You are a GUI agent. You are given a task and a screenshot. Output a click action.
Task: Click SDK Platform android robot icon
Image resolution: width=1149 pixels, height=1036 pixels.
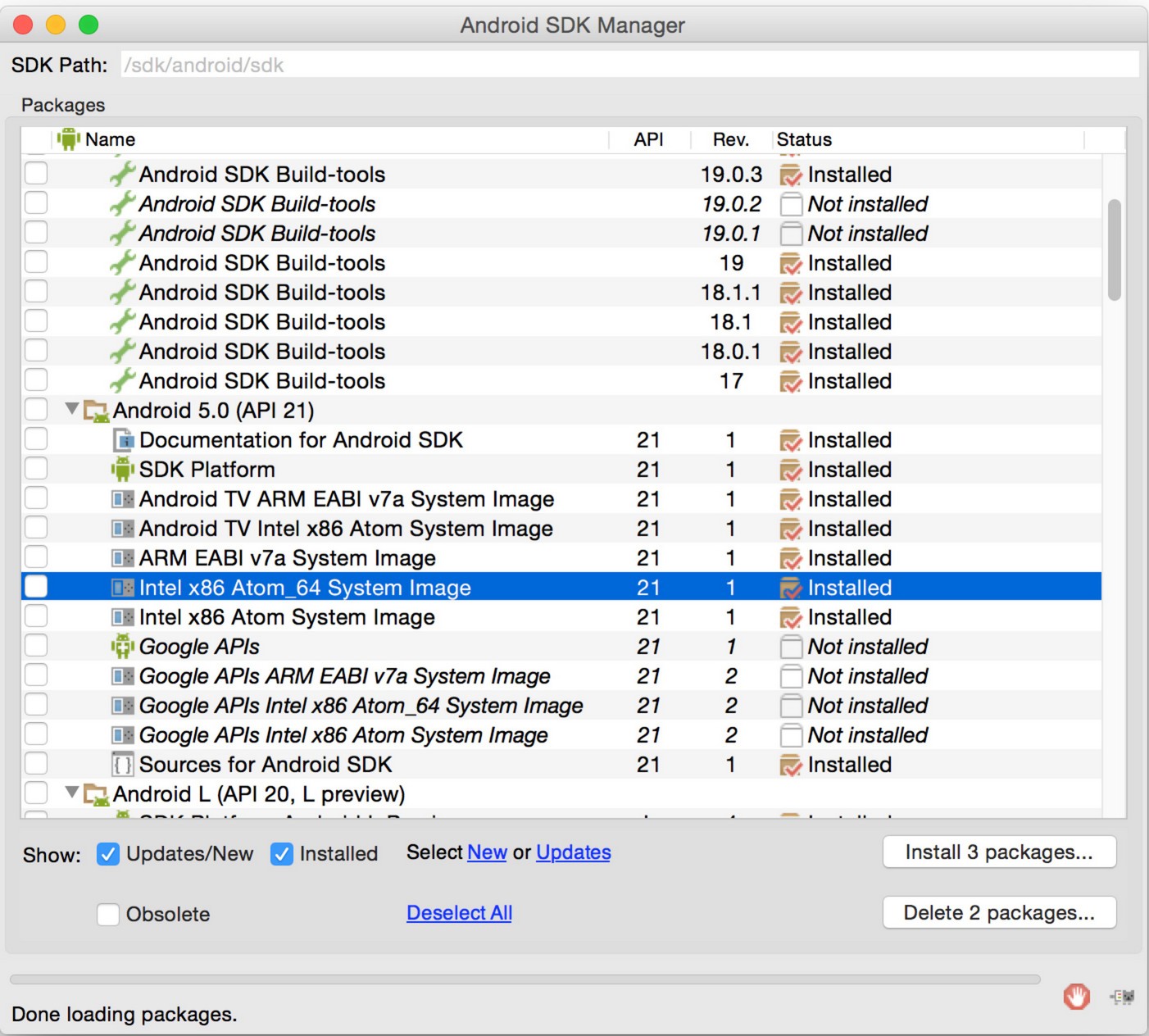(x=123, y=470)
